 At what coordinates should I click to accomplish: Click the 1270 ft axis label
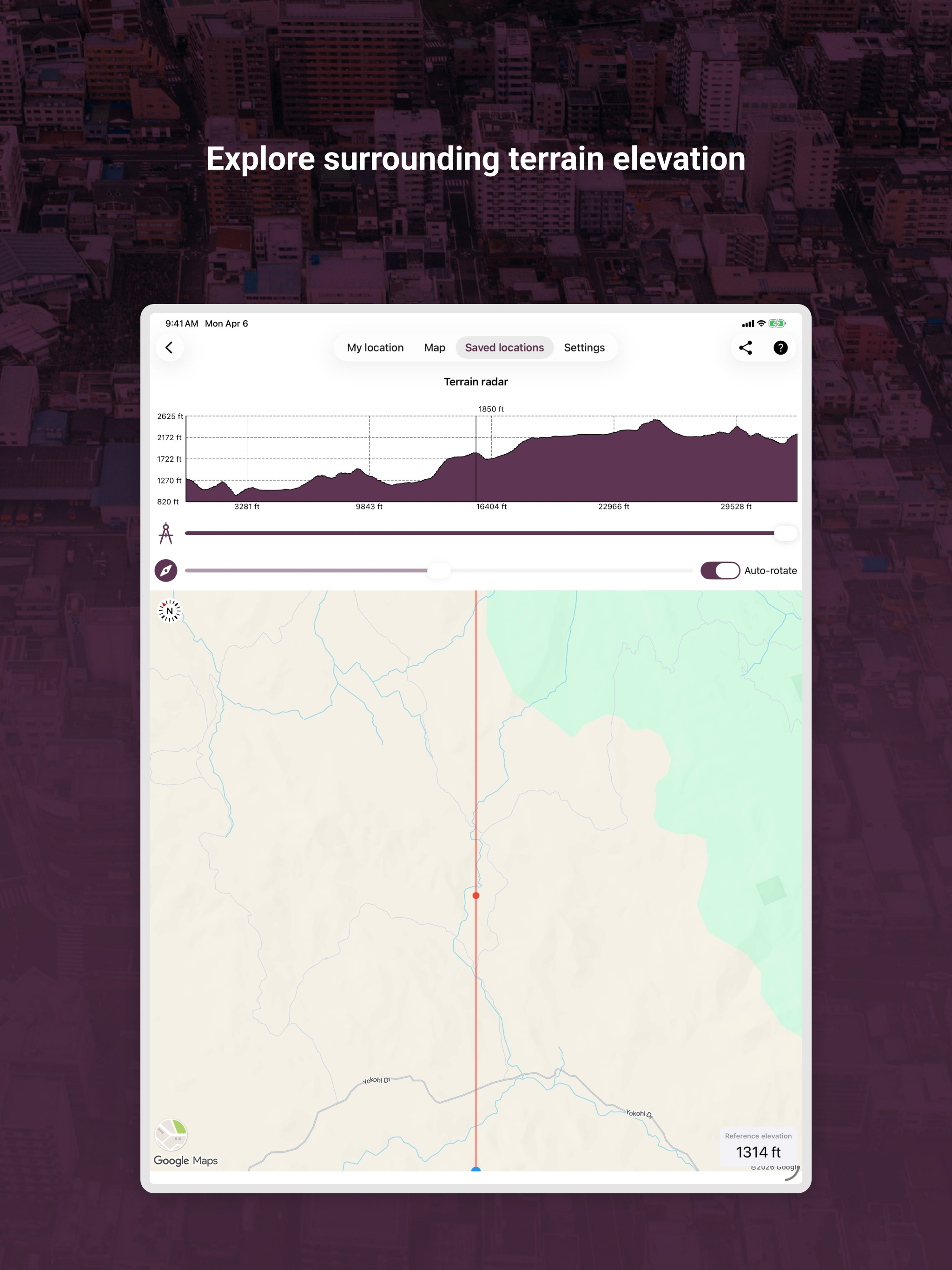click(169, 481)
